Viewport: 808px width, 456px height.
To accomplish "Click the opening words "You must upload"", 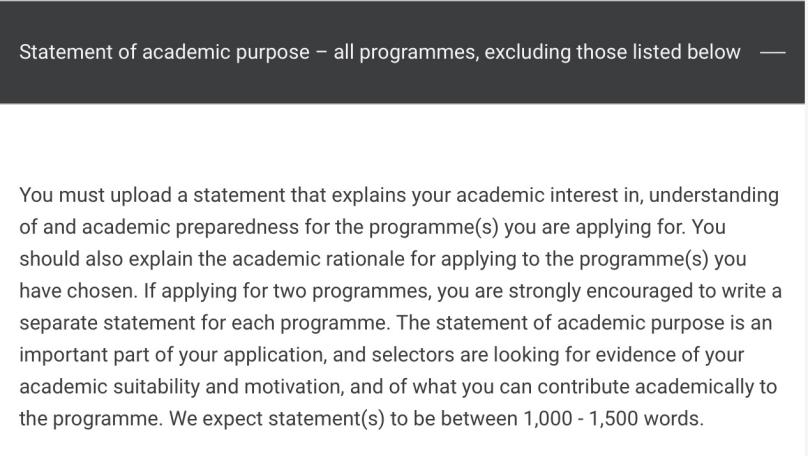I will click(x=96, y=195).
